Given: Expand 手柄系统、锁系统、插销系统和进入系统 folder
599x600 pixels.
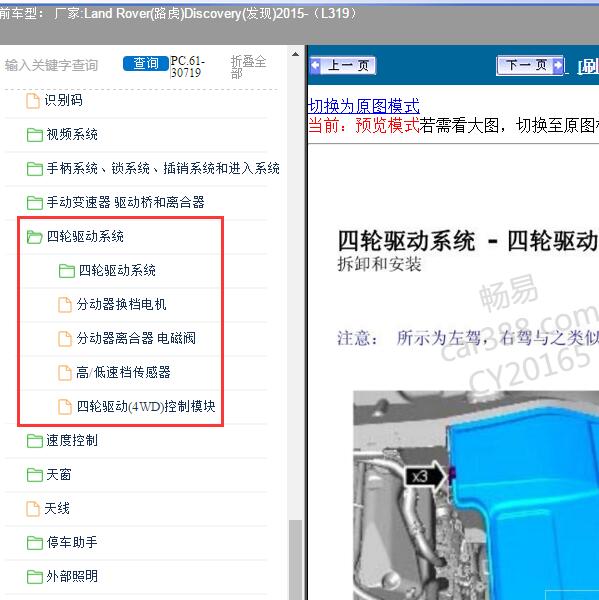Looking at the screenshot, I should [163, 168].
